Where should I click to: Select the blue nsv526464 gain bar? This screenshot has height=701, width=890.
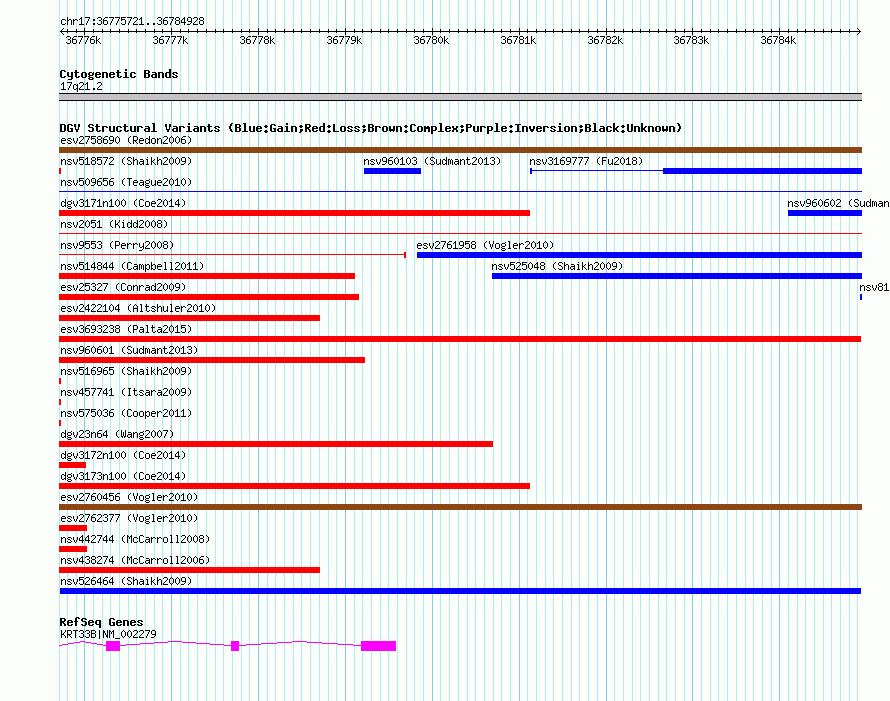460,591
